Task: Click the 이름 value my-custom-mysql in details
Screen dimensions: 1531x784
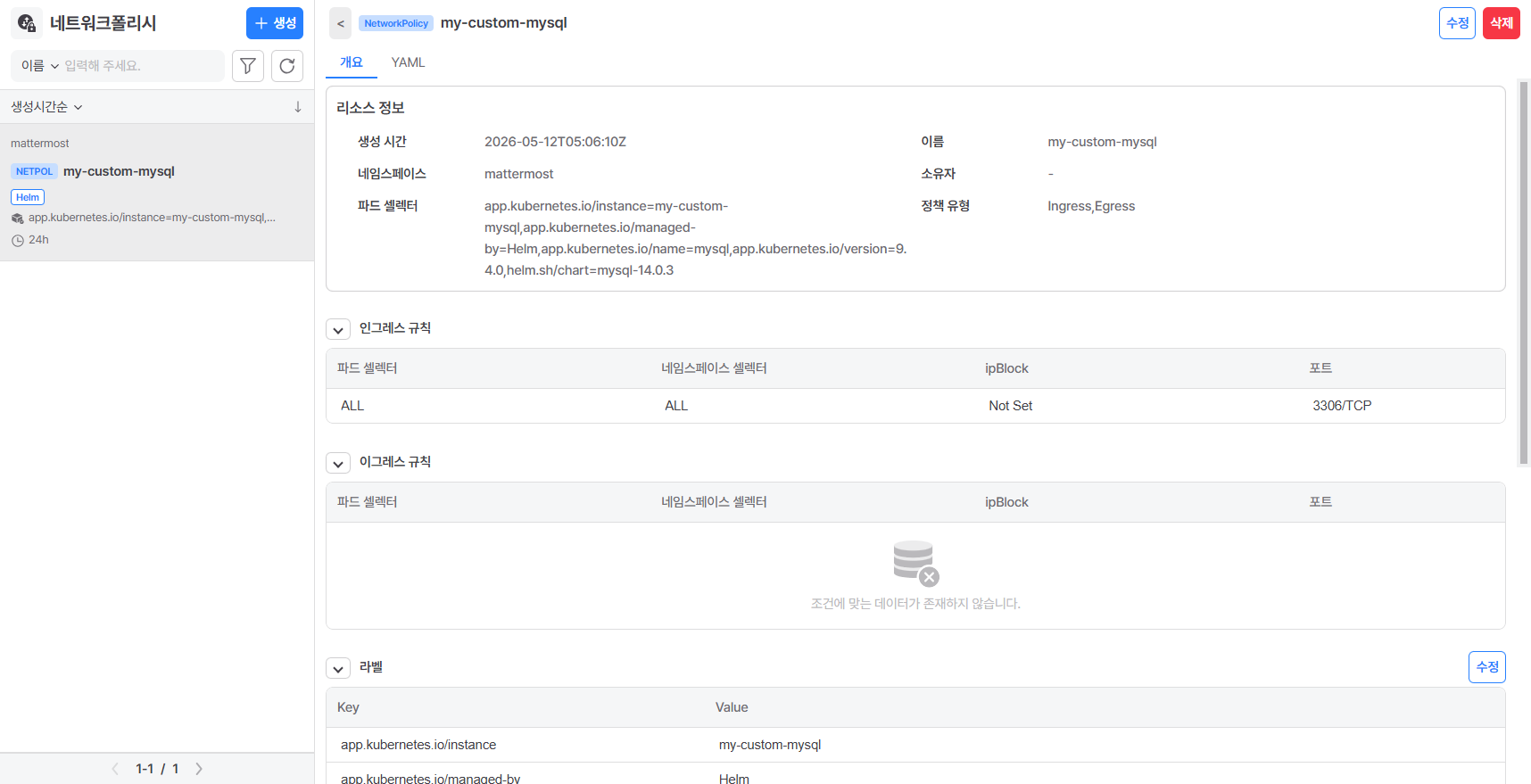Action: tap(1102, 142)
